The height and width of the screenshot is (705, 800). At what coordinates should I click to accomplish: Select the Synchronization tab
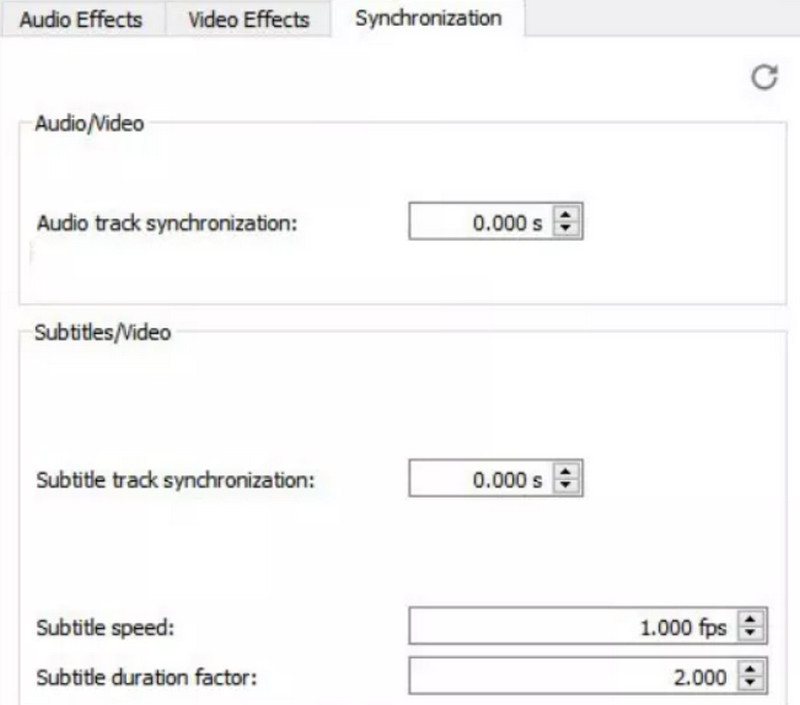pos(427,17)
